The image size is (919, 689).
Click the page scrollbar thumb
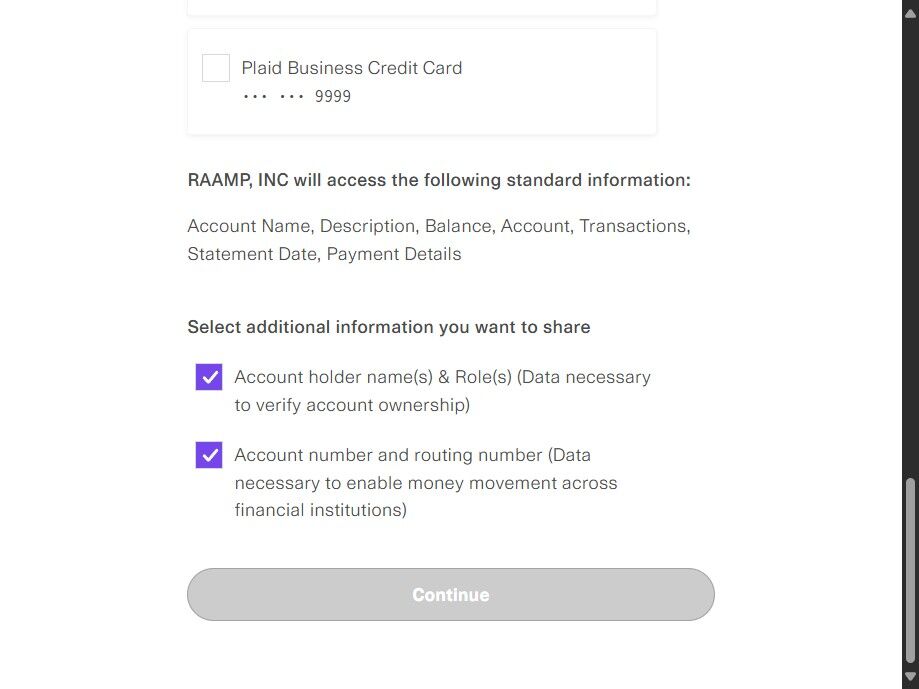[x=909, y=570]
